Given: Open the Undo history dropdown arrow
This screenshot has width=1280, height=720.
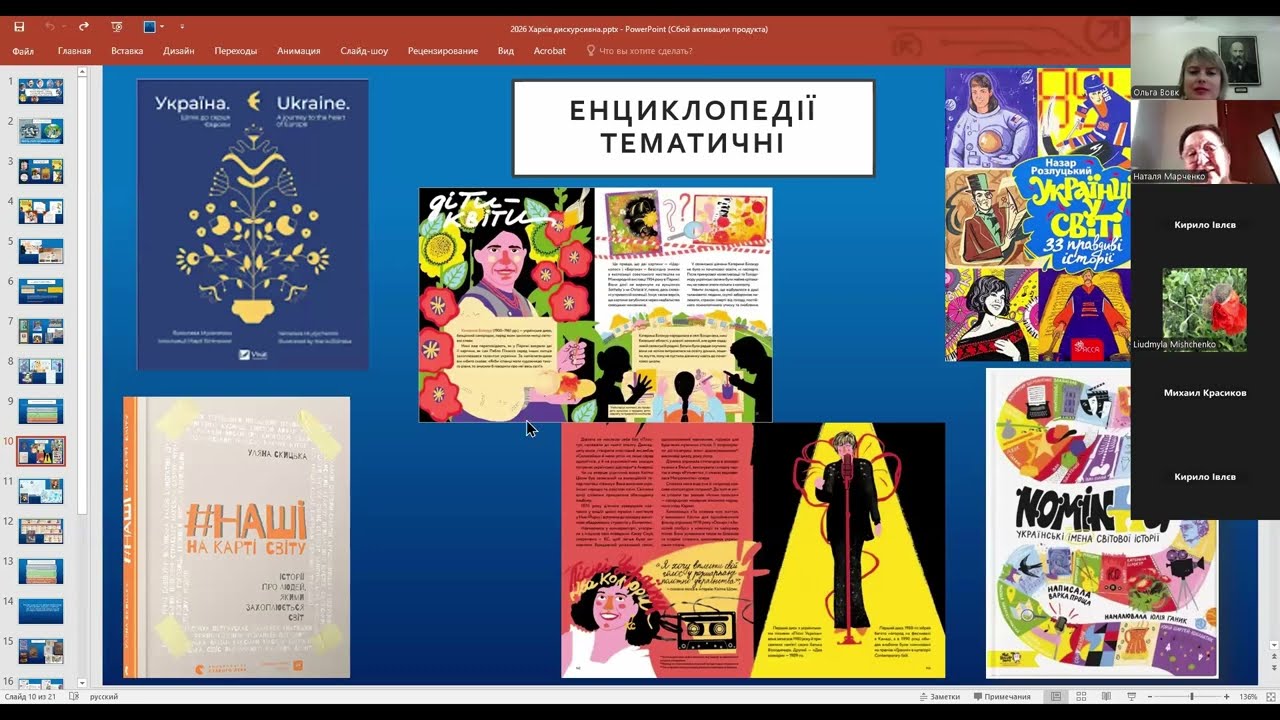Looking at the screenshot, I should pyautogui.click(x=63, y=27).
